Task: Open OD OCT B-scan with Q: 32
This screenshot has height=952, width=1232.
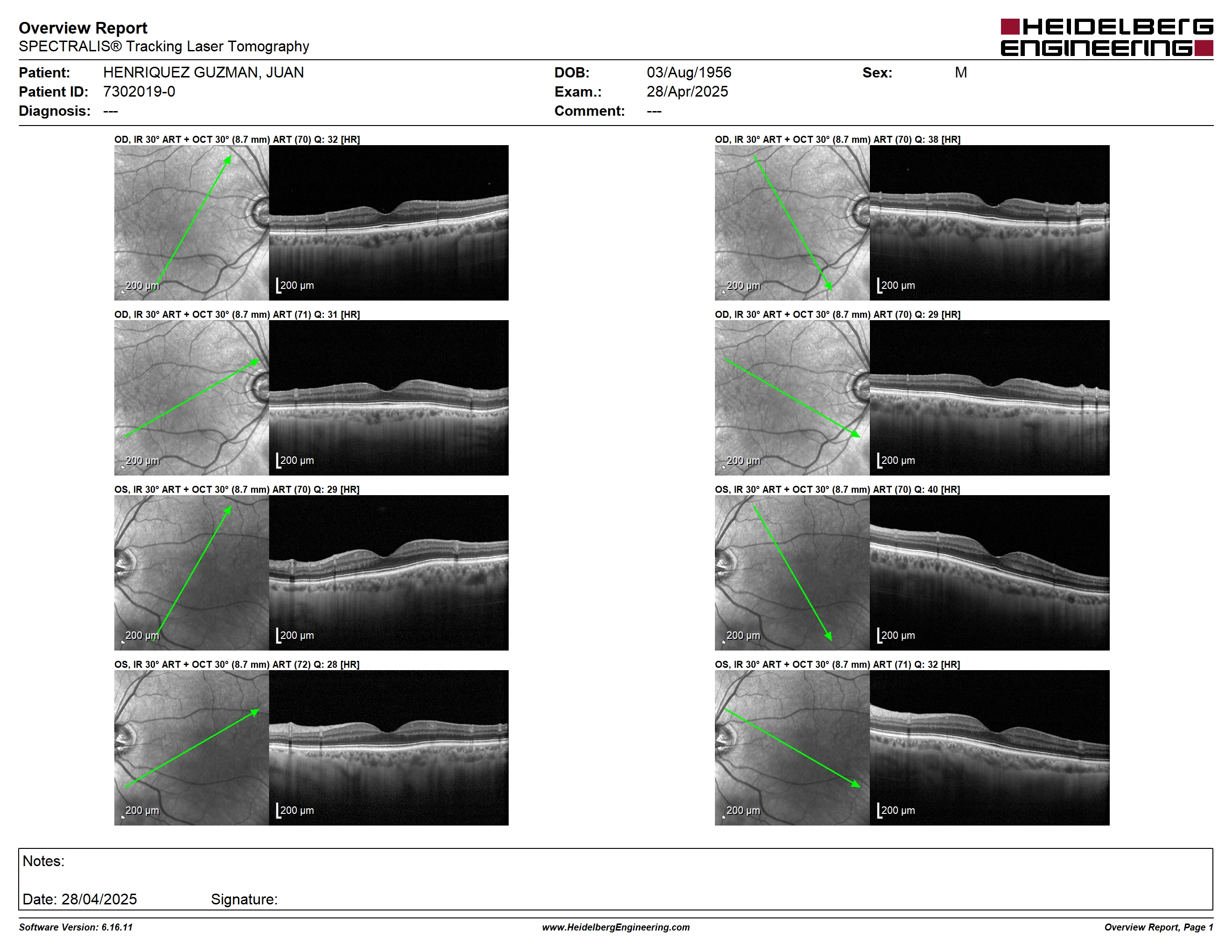Action: click(x=389, y=223)
